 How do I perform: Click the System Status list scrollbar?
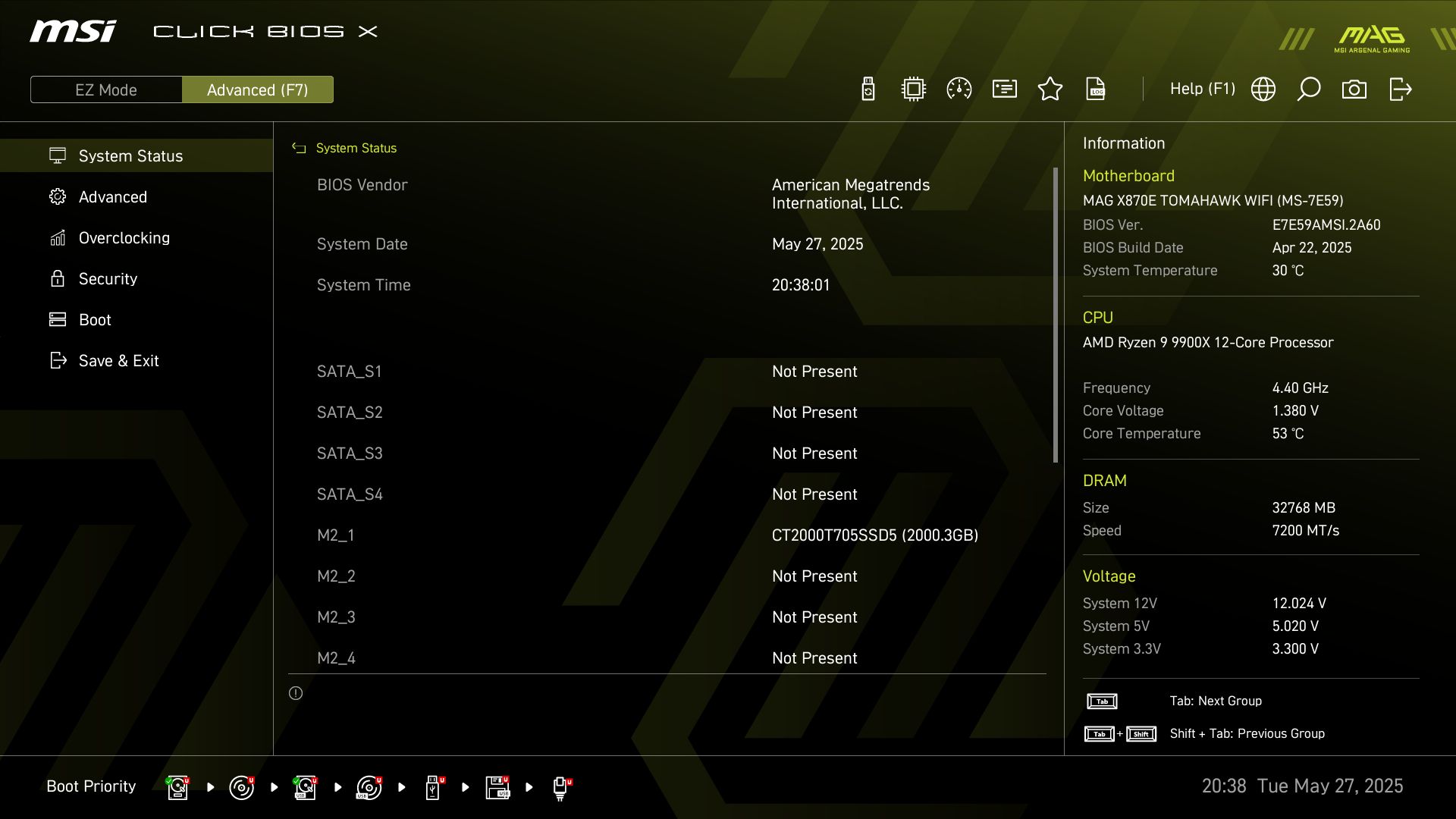(x=1056, y=315)
